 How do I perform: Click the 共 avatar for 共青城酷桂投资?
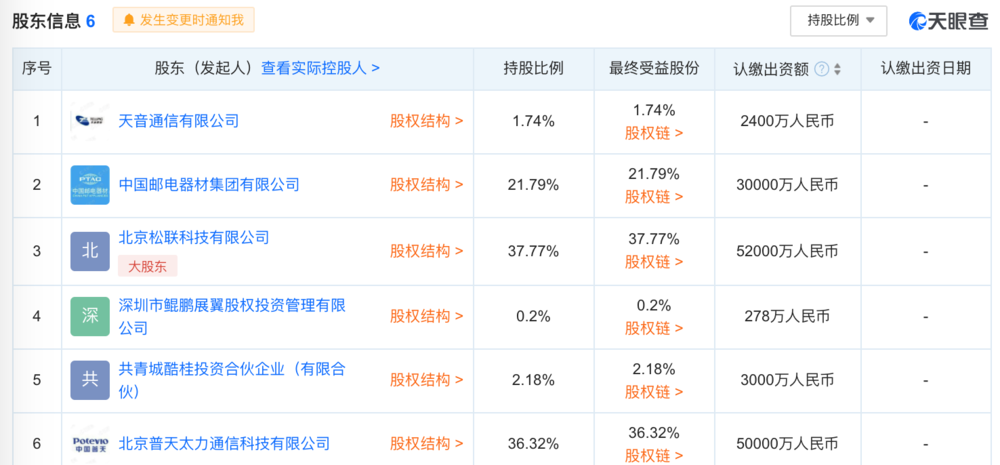point(90,380)
